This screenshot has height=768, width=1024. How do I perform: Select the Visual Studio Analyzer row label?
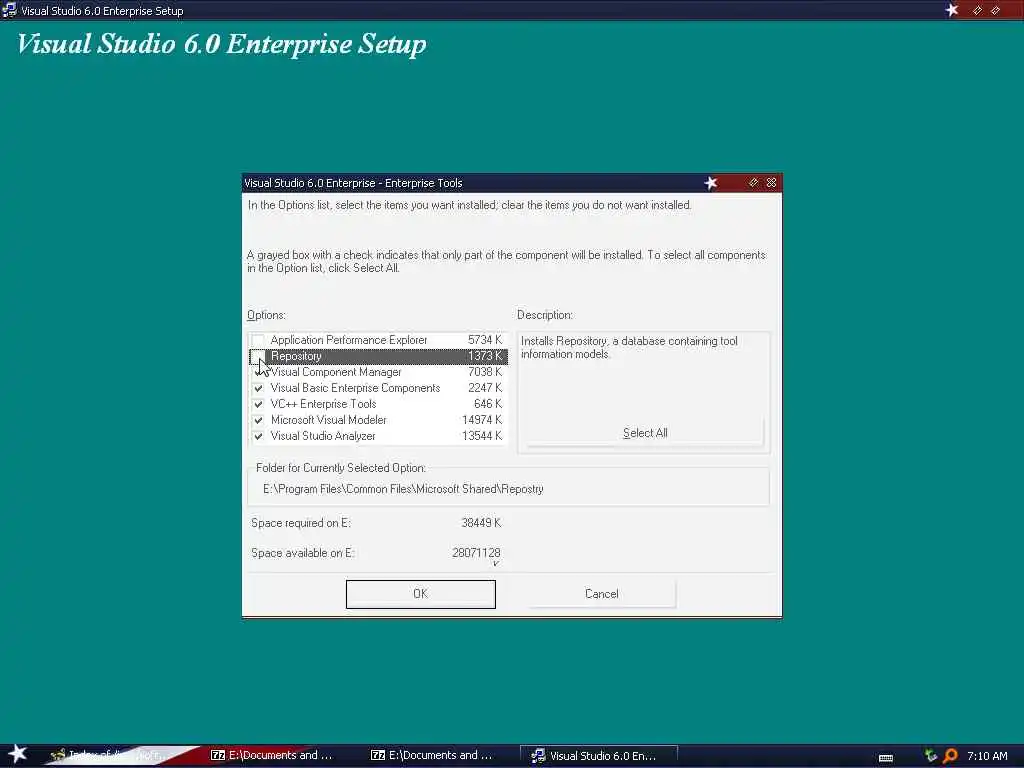323,436
